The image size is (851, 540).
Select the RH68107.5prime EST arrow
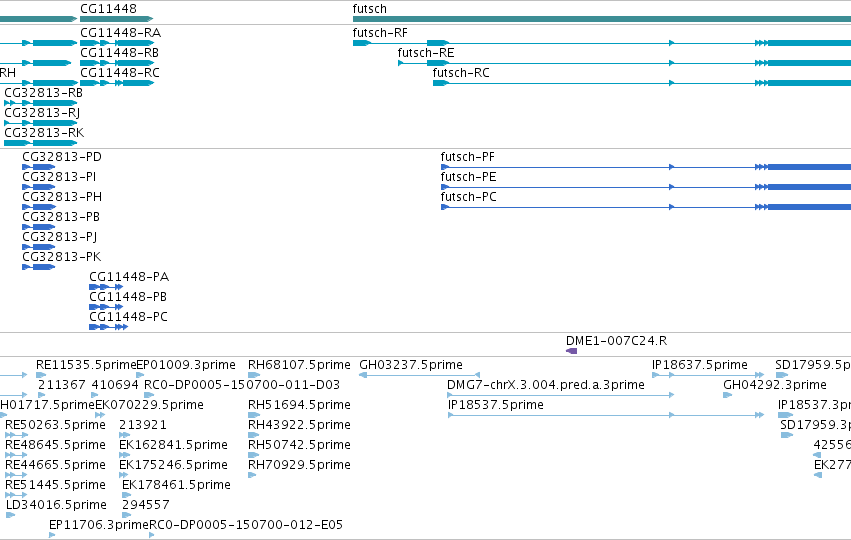[x=254, y=375]
